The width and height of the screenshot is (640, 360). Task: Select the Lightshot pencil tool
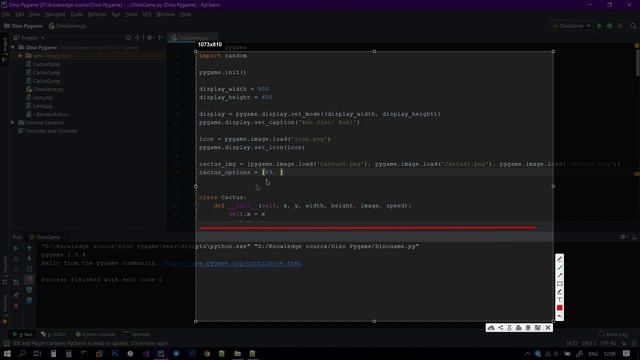[560, 259]
